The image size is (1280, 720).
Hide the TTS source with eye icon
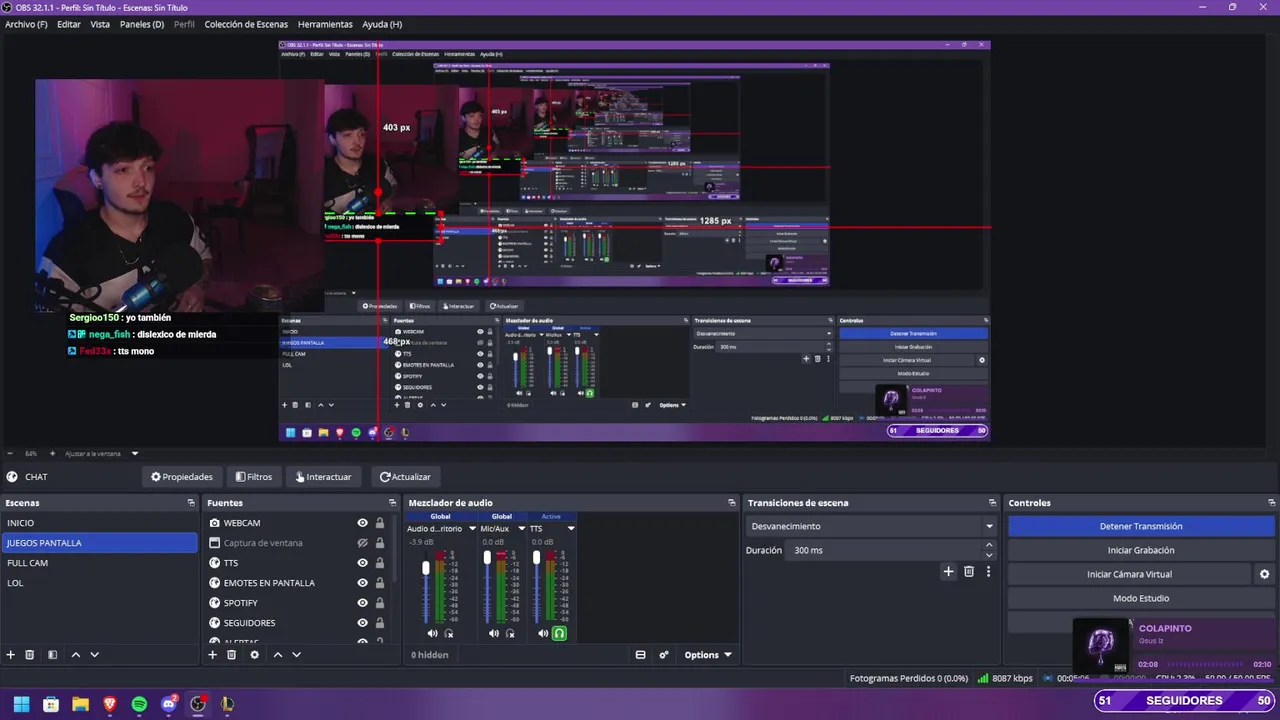[363, 563]
